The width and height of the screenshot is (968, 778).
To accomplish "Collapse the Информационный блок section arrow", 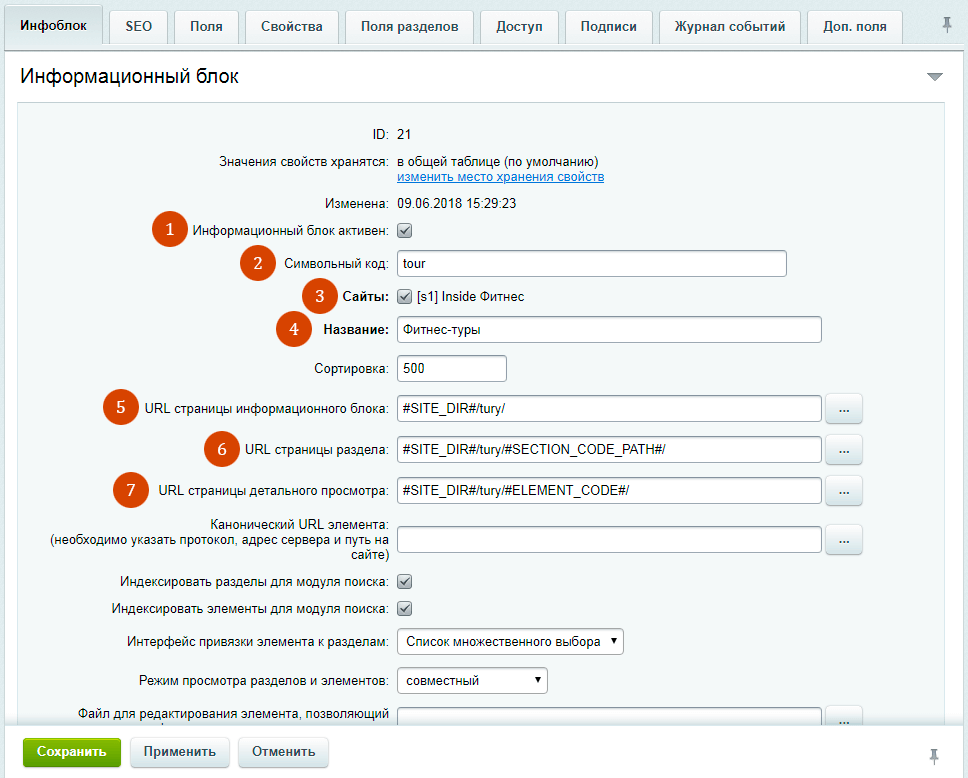I will tap(934, 77).
